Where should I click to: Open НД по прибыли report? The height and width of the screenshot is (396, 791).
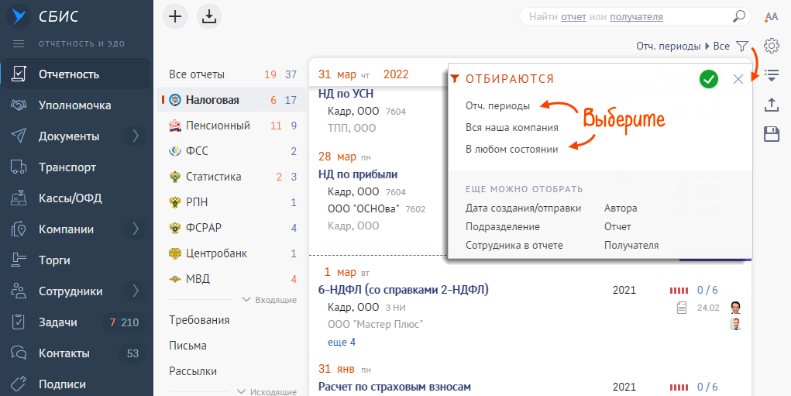tap(358, 175)
